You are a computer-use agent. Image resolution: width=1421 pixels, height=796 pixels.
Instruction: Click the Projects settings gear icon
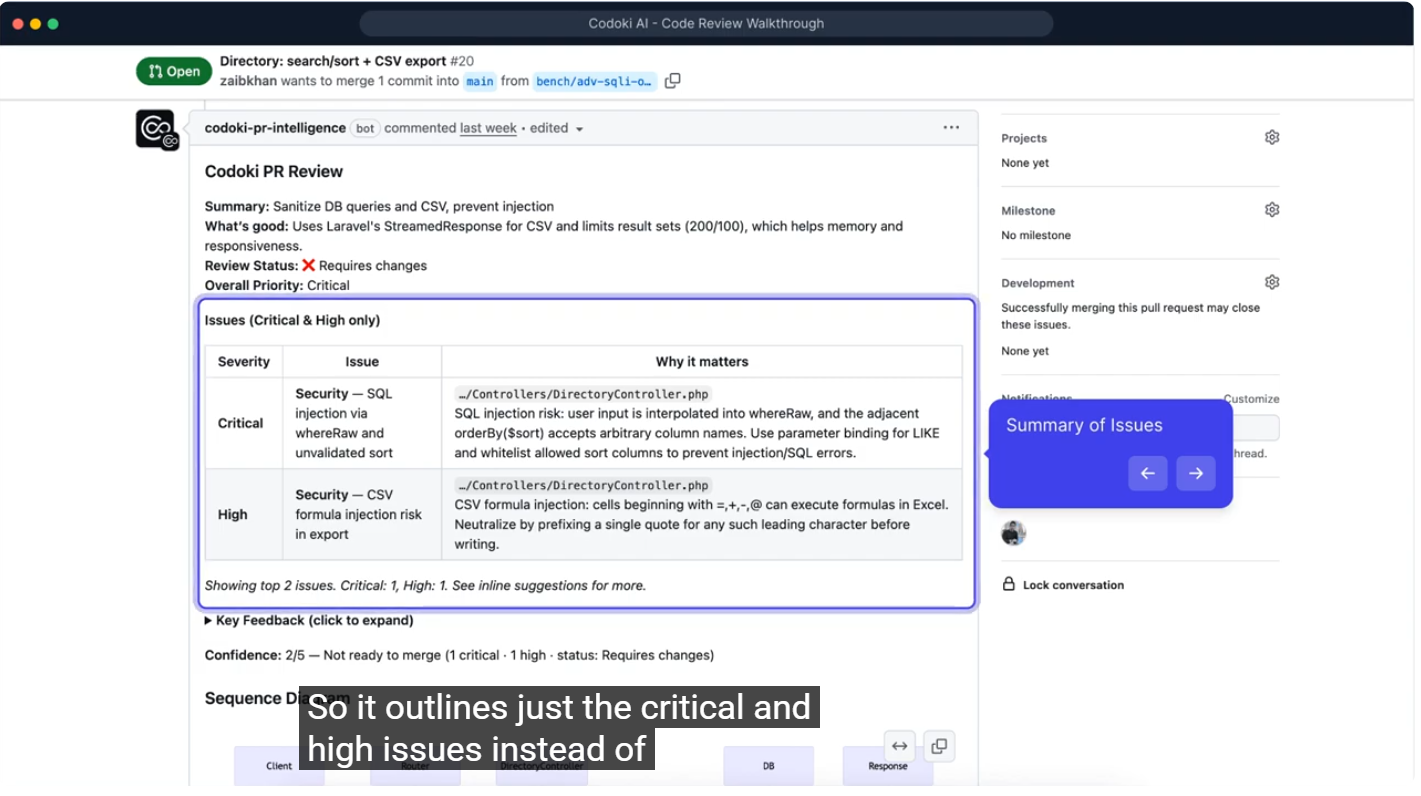(1272, 137)
